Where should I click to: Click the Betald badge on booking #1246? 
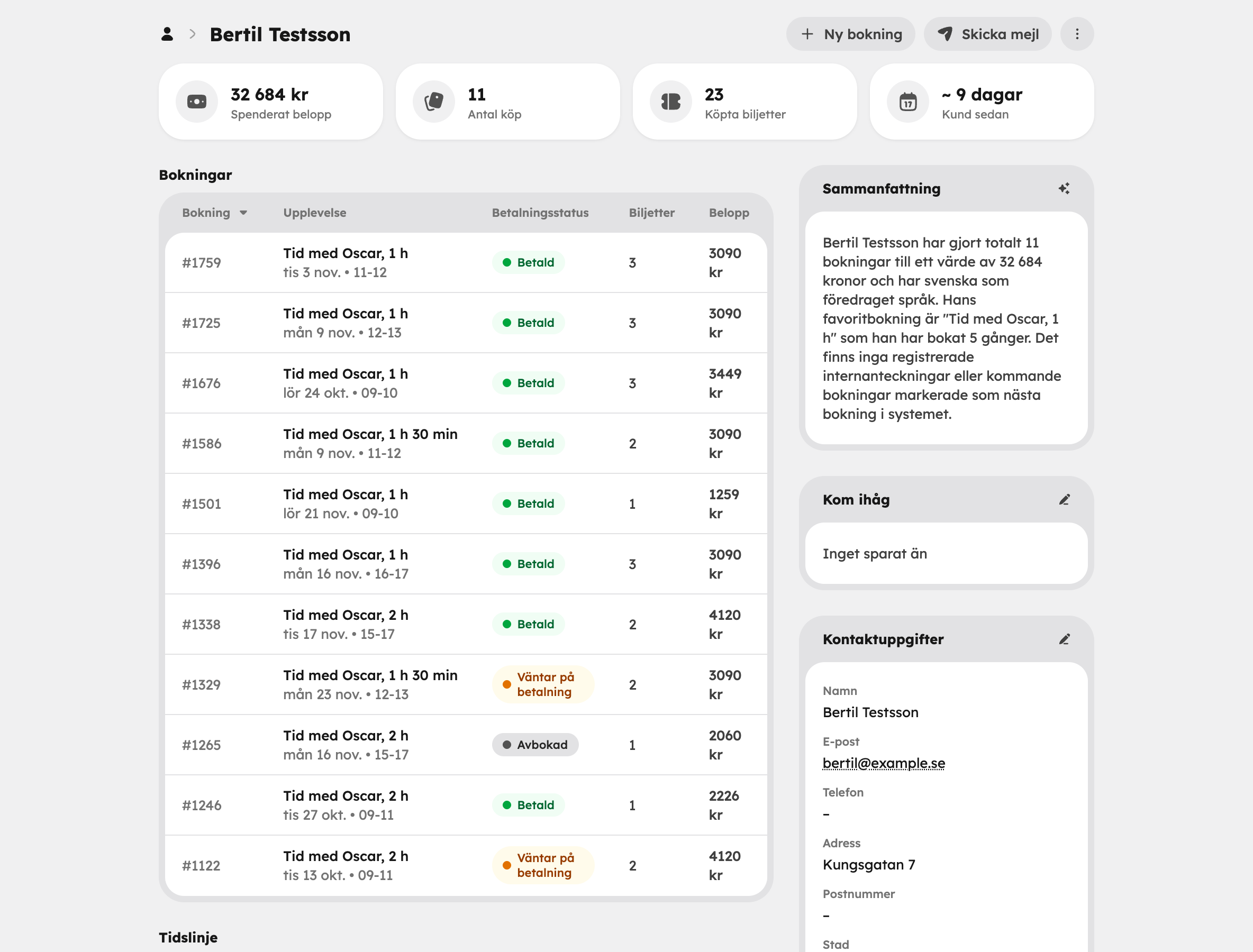click(x=528, y=805)
